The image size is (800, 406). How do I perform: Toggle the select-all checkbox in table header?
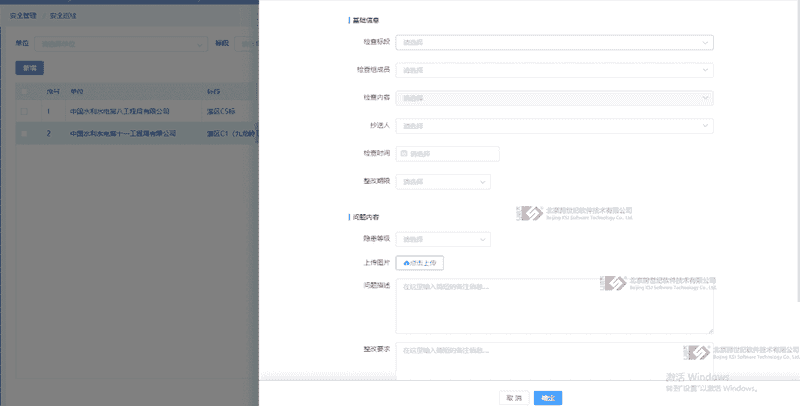coord(24,92)
